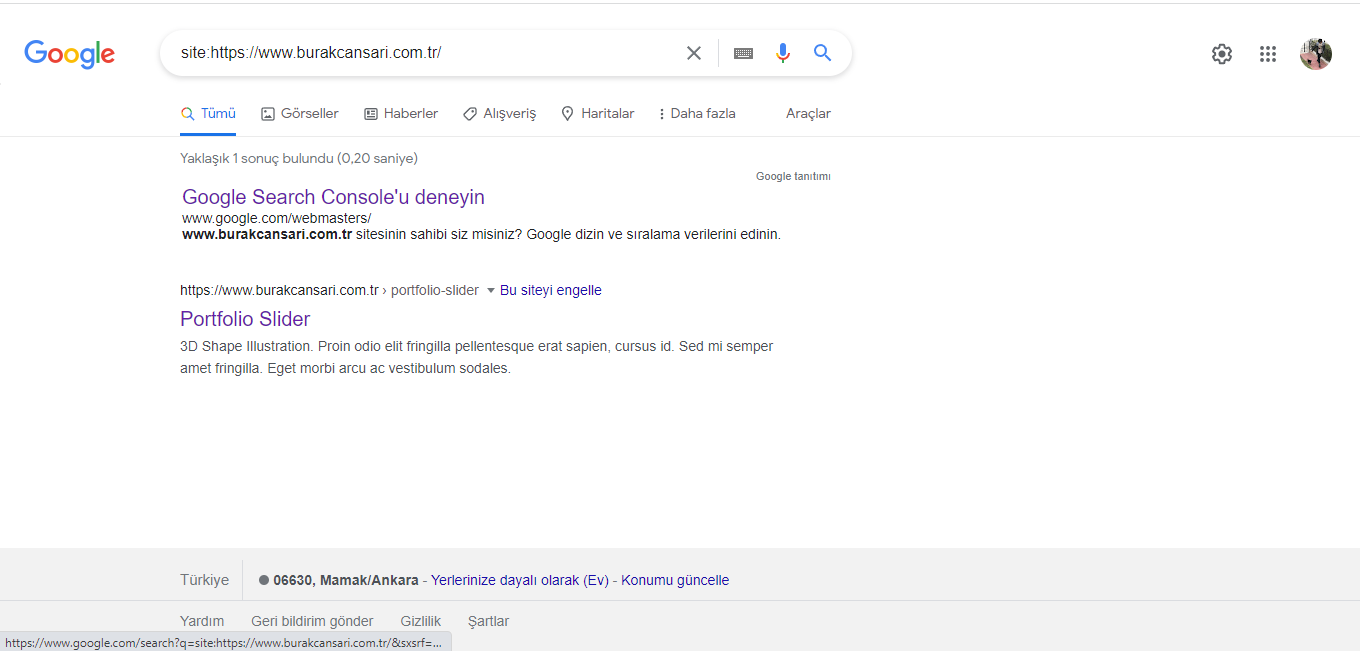Clear the search query with X
Screen dimensions: 1360x651
click(693, 53)
